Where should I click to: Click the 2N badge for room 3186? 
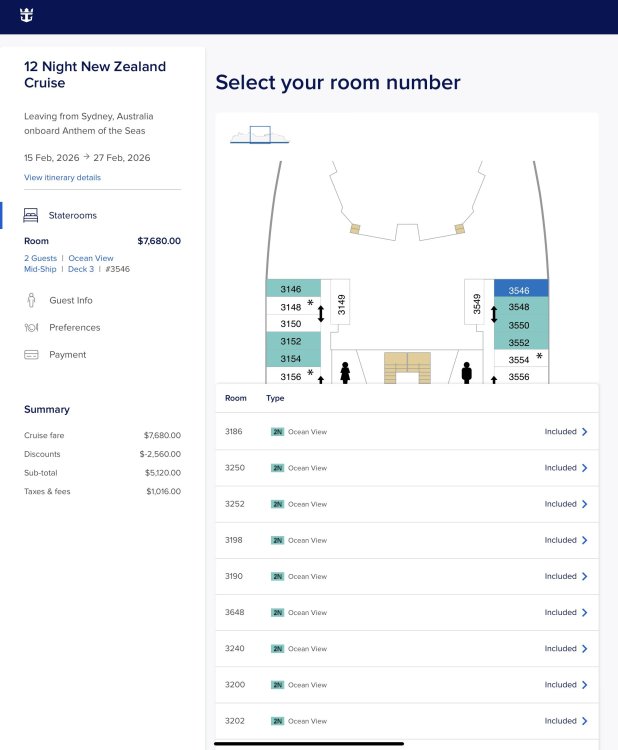(277, 432)
